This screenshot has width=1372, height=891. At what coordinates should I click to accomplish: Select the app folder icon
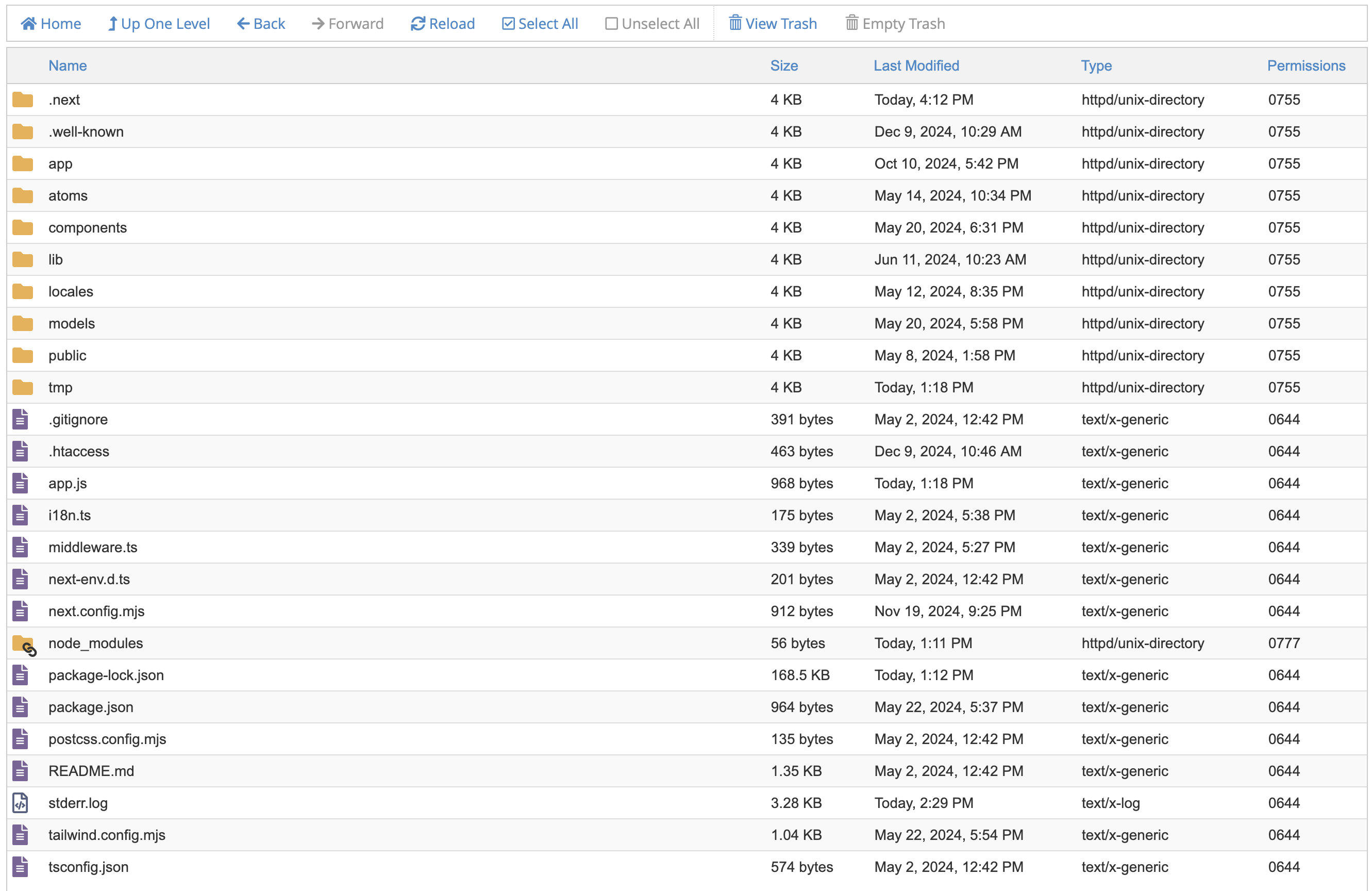tap(23, 164)
